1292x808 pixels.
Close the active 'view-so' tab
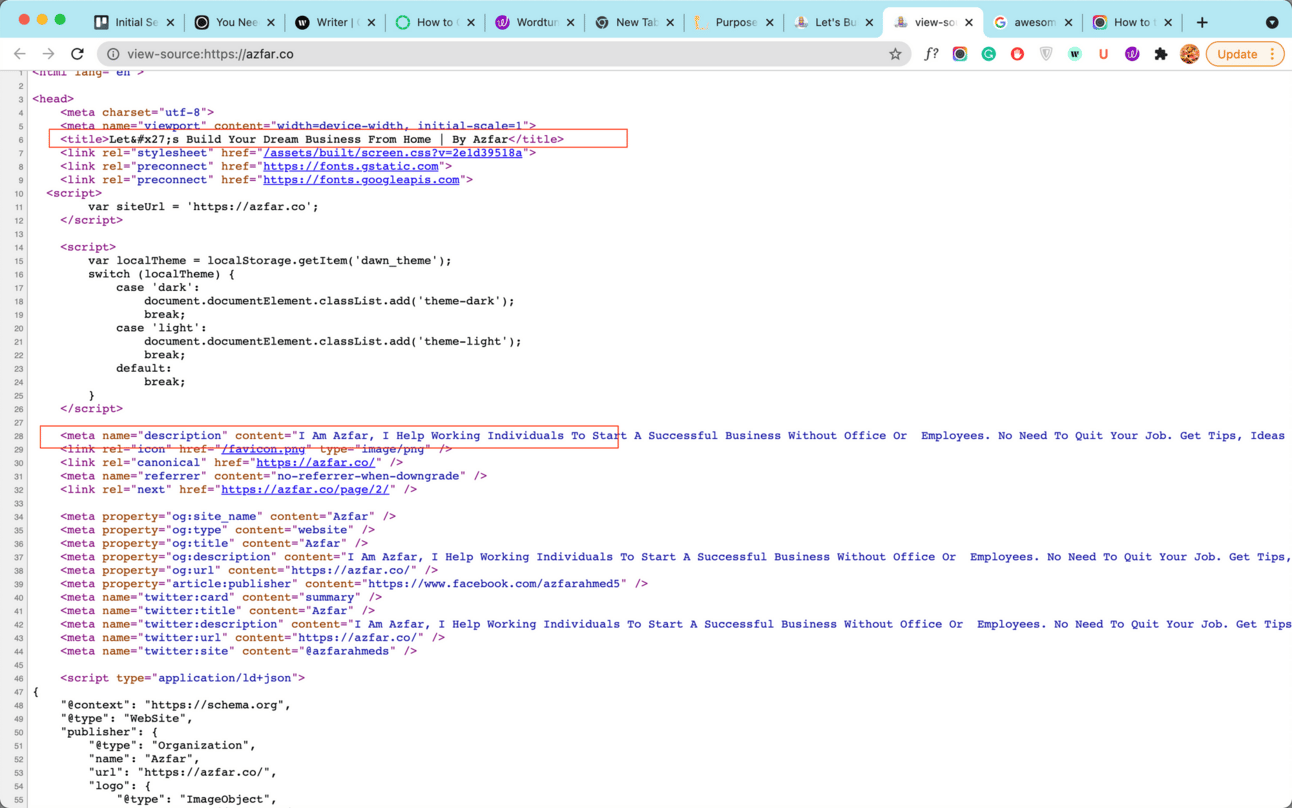click(x=968, y=22)
